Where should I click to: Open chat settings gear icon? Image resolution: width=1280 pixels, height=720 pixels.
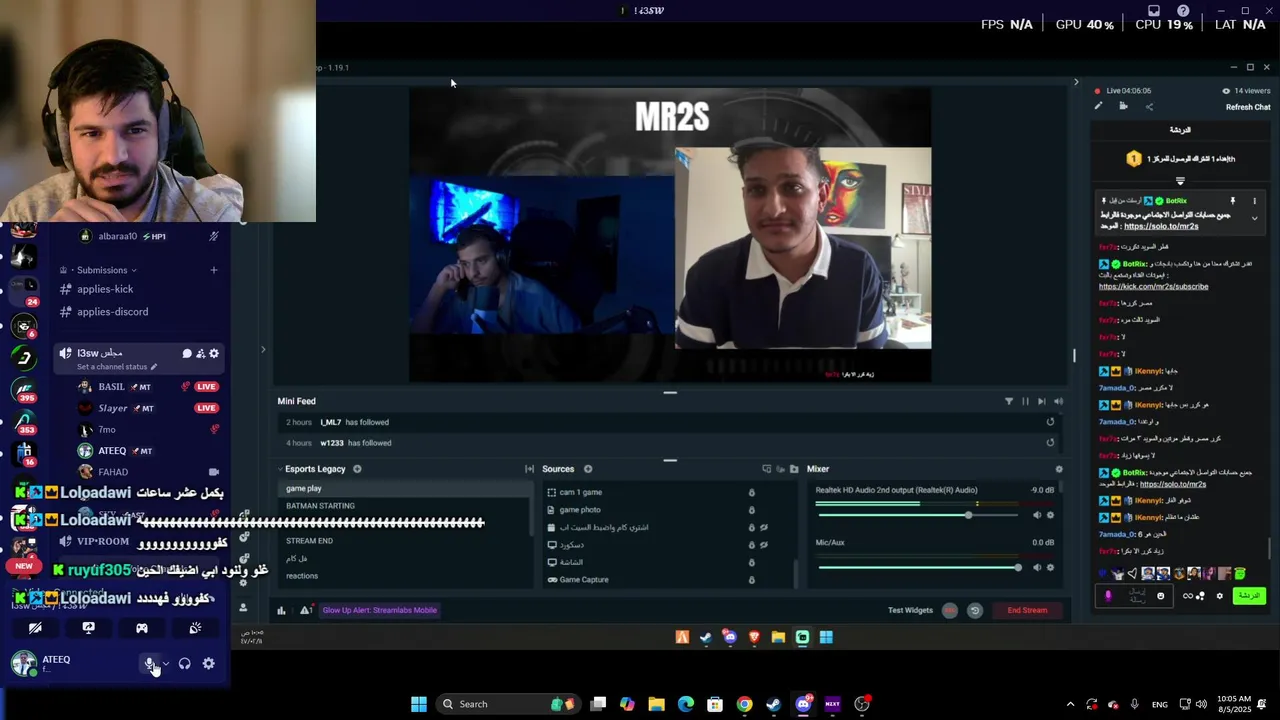click(x=1219, y=596)
